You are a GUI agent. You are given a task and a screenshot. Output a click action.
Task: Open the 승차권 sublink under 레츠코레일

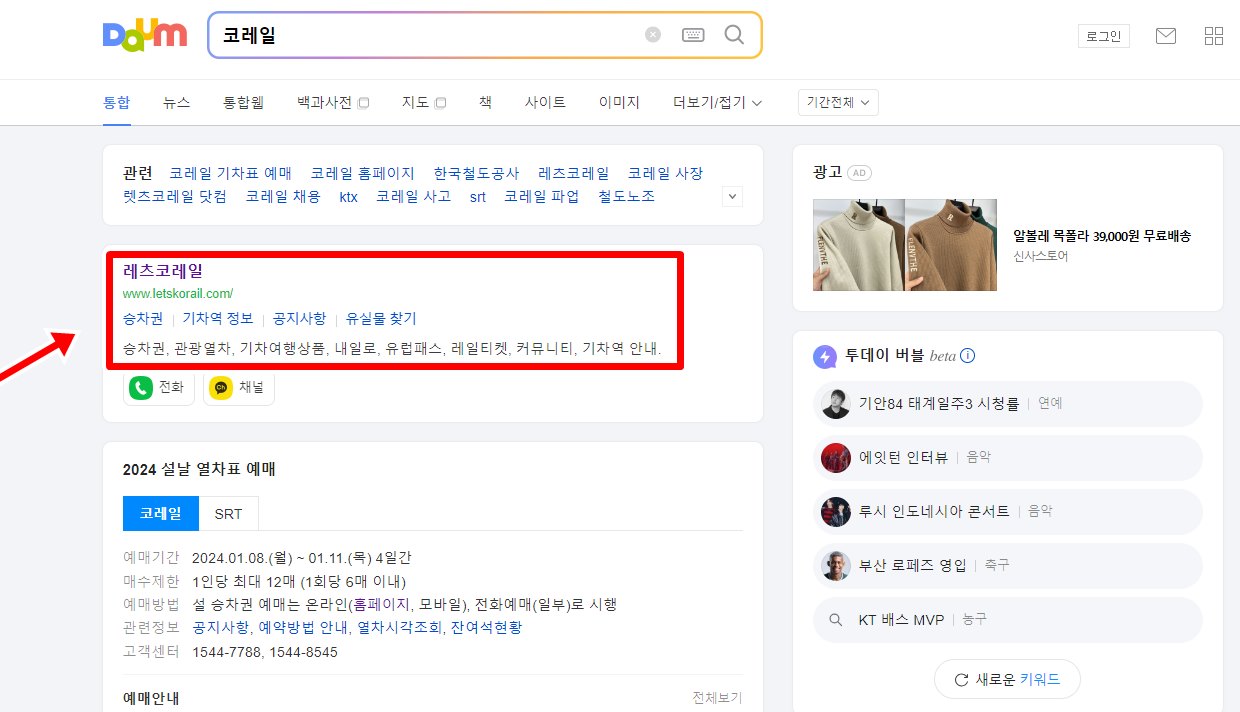click(142, 319)
